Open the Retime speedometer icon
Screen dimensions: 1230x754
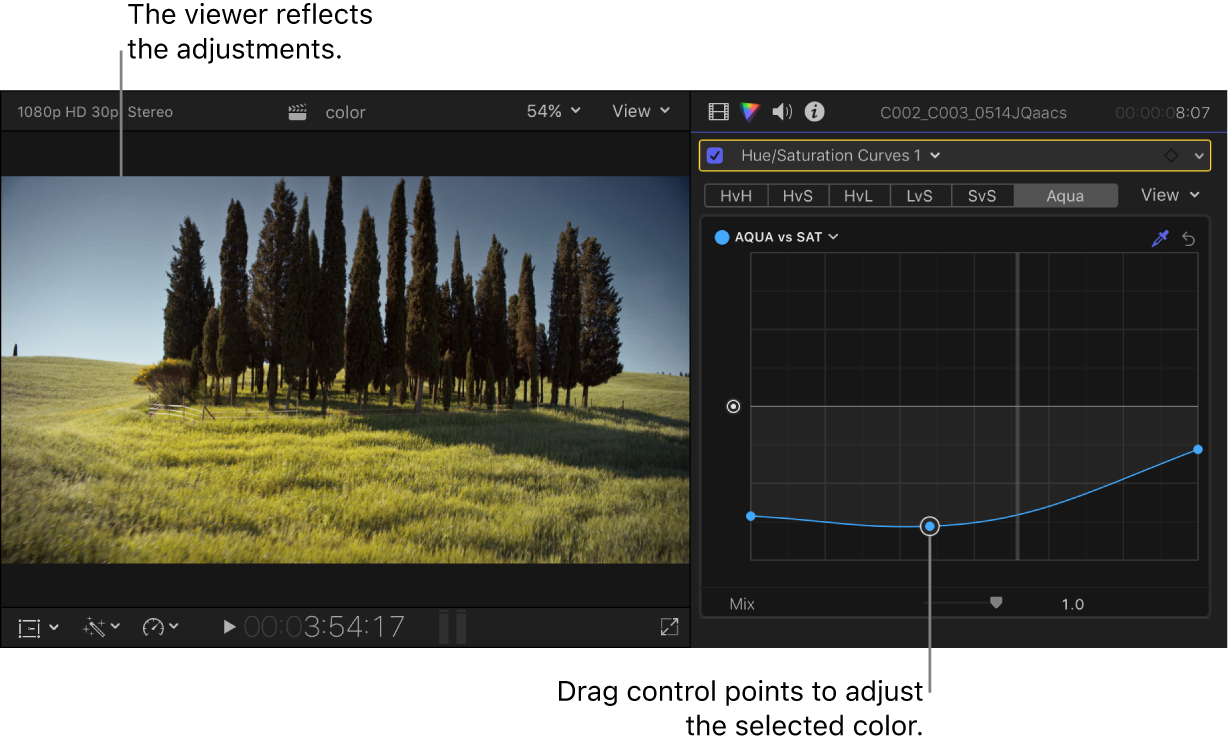(x=156, y=627)
